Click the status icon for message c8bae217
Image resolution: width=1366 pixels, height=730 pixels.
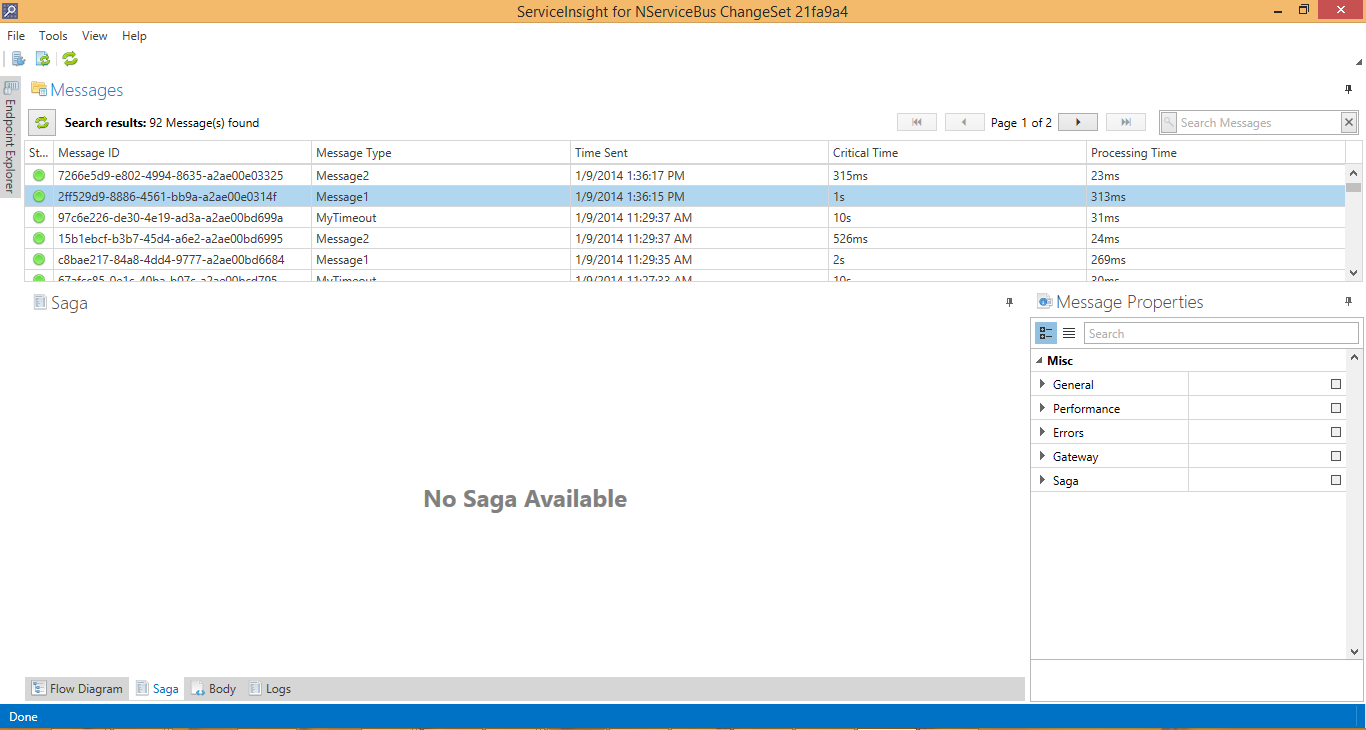point(39,259)
